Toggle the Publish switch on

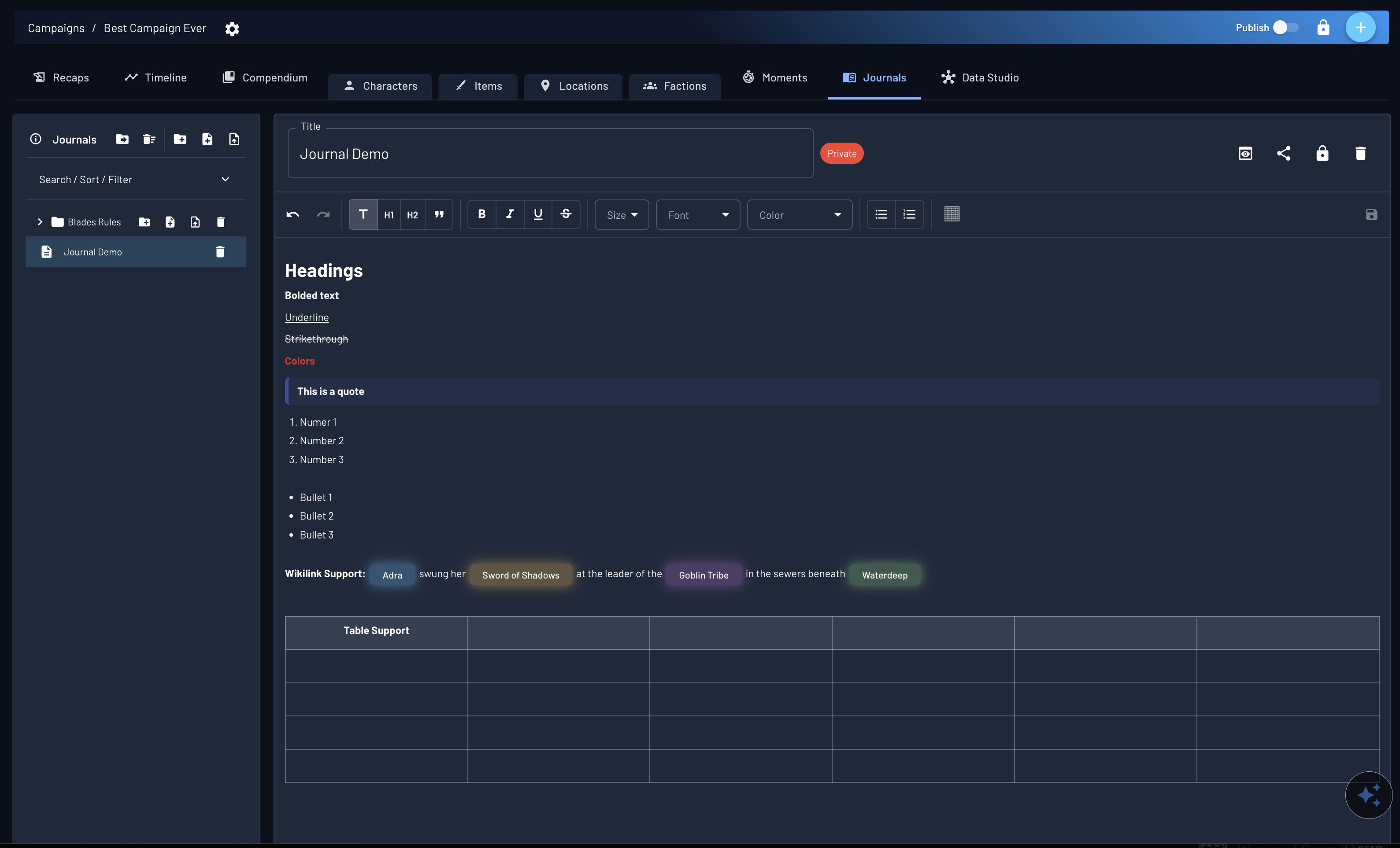pos(1285,27)
